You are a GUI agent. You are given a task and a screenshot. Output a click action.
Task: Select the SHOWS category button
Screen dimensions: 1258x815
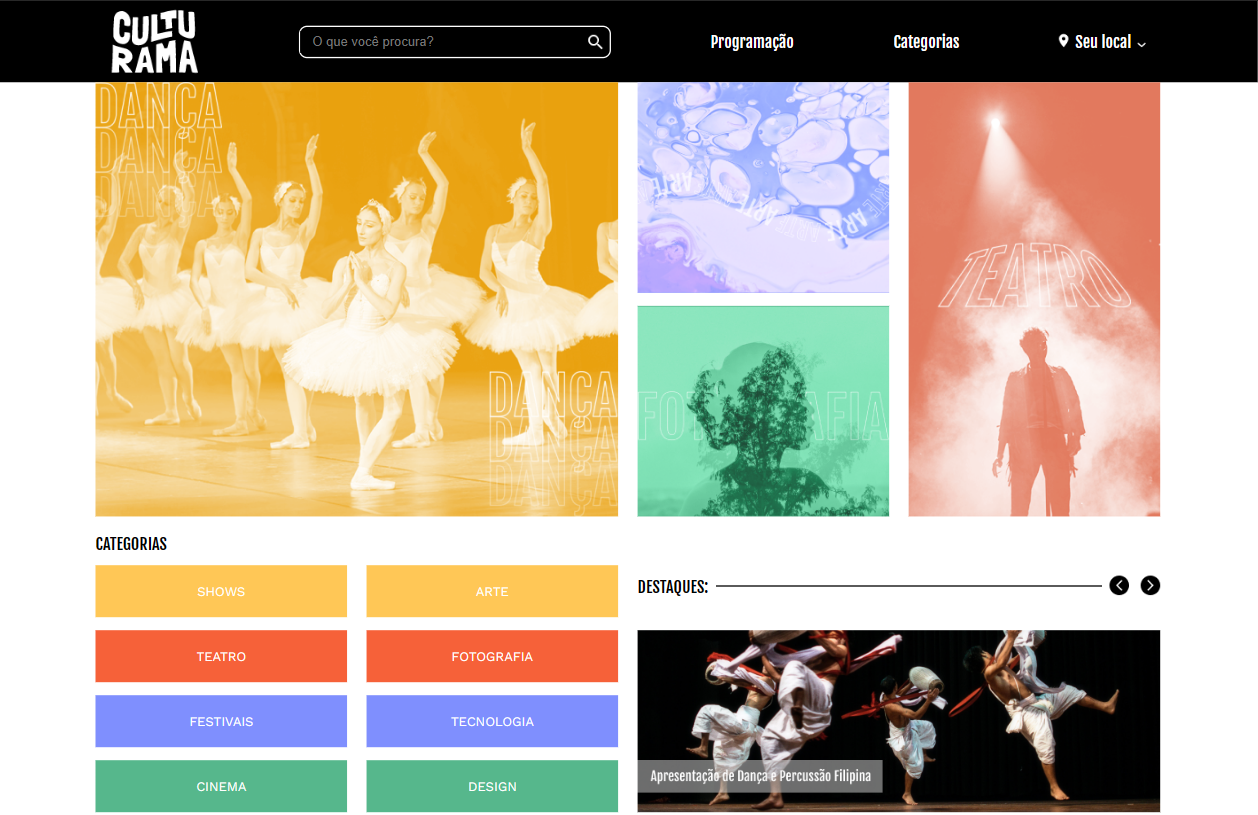point(221,591)
